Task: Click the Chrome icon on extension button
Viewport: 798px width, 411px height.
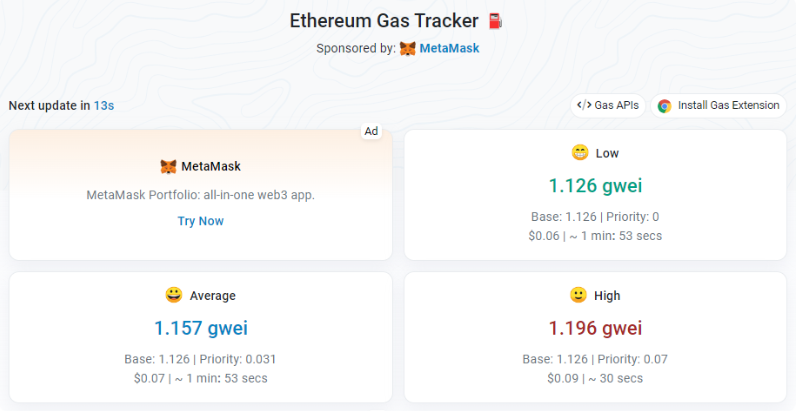Action: pos(664,105)
